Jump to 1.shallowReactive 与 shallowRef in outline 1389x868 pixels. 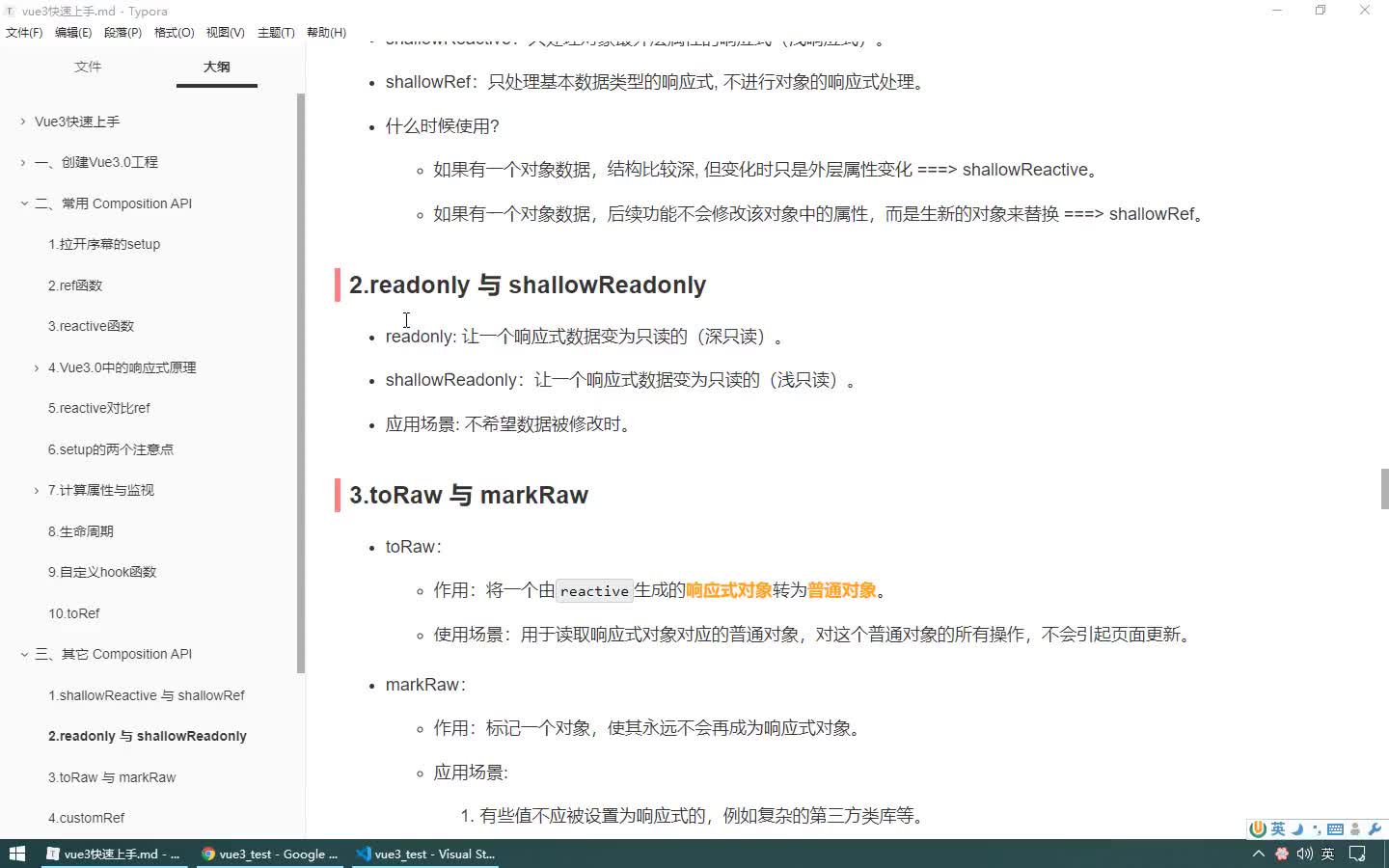click(x=147, y=695)
